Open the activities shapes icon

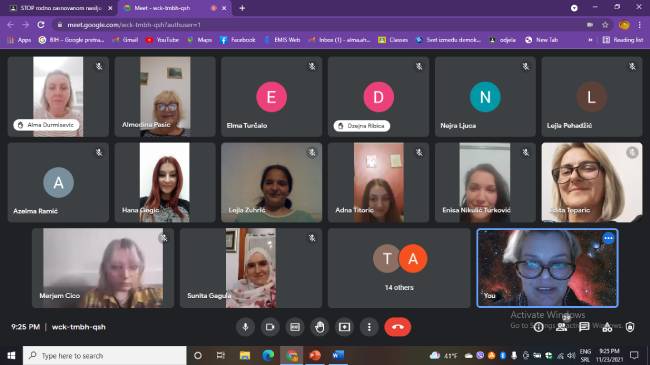click(x=607, y=327)
